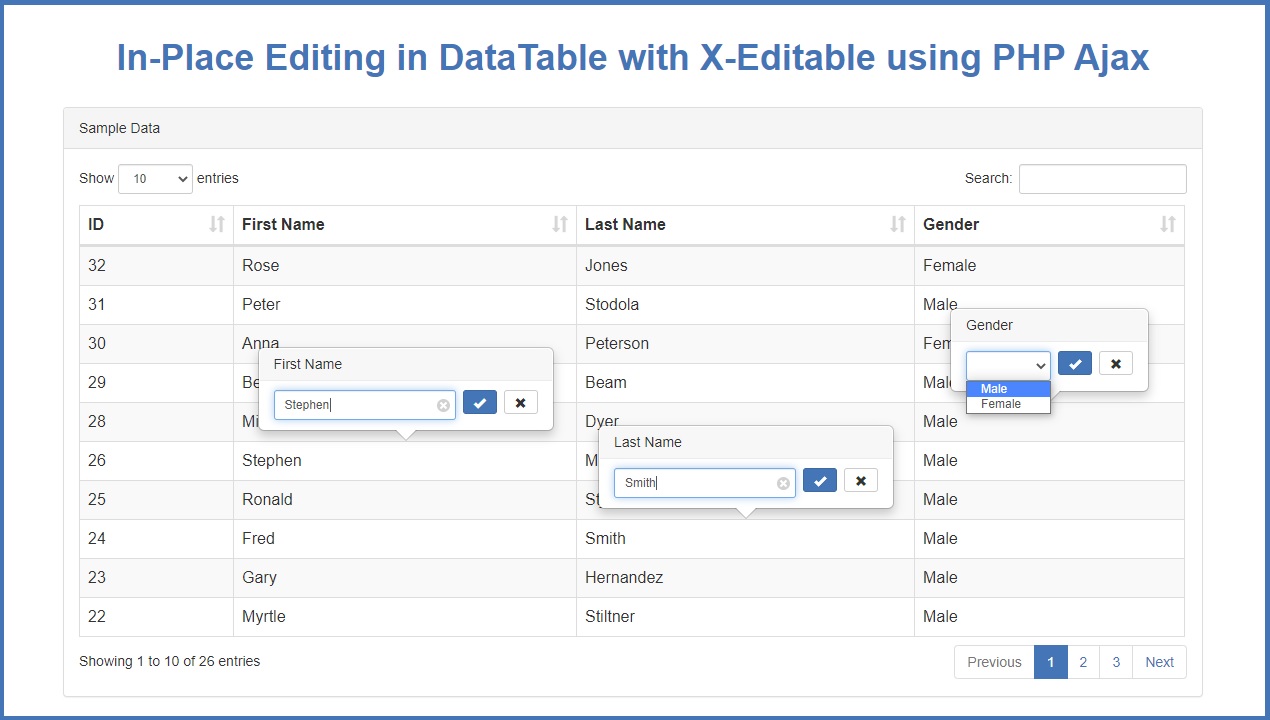Click inside the Search input field

click(1102, 178)
